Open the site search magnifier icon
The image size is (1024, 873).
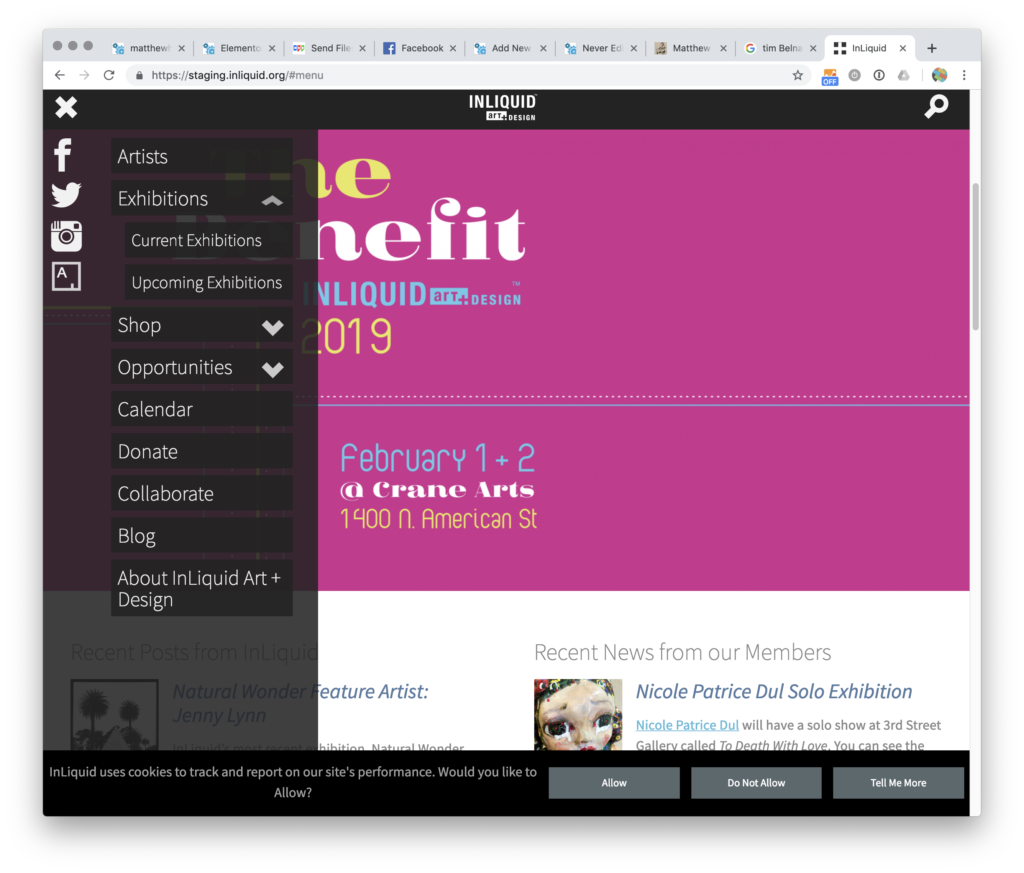(x=936, y=106)
